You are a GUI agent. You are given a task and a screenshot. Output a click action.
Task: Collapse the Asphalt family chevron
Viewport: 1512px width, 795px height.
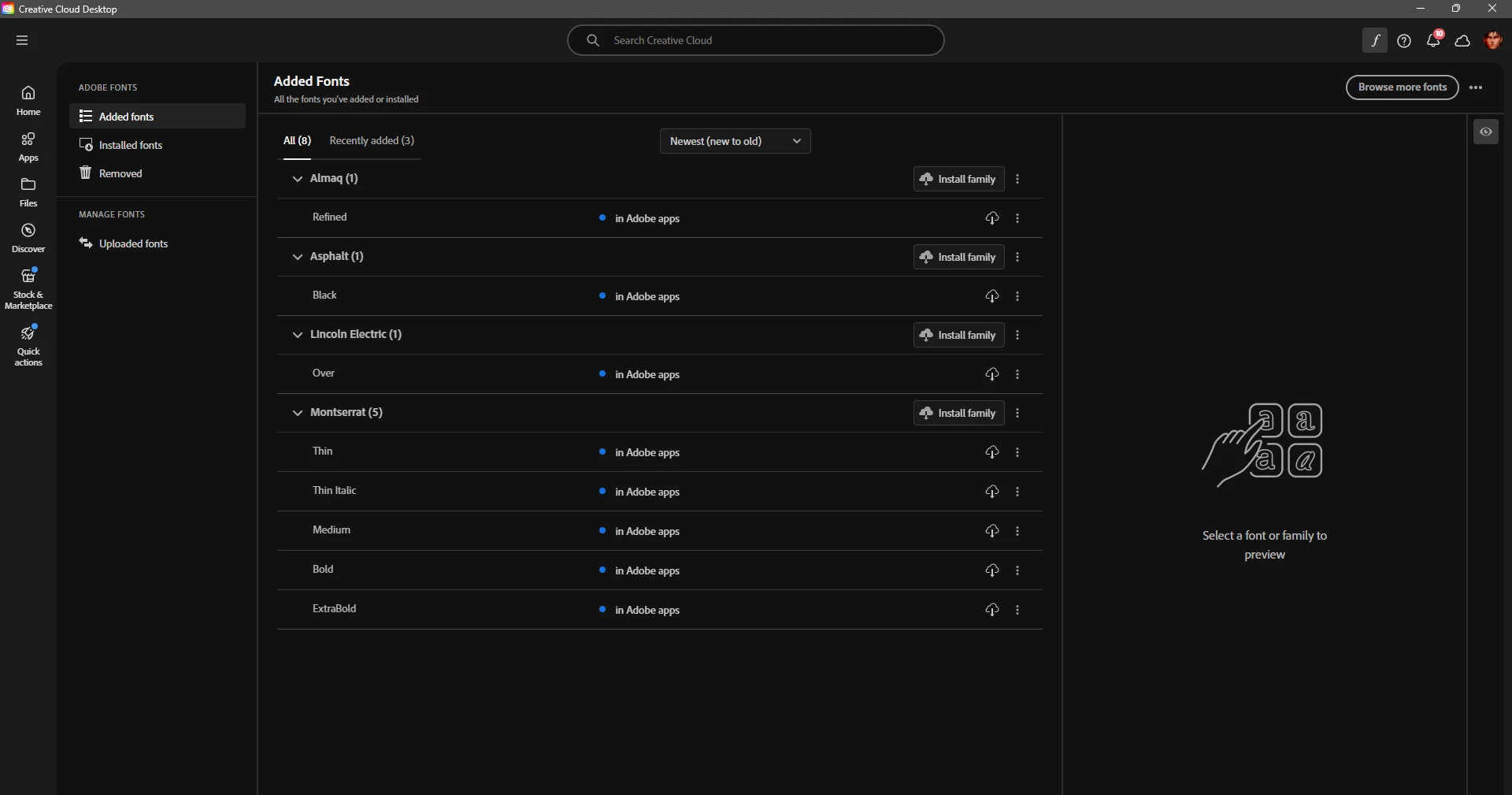click(x=298, y=257)
